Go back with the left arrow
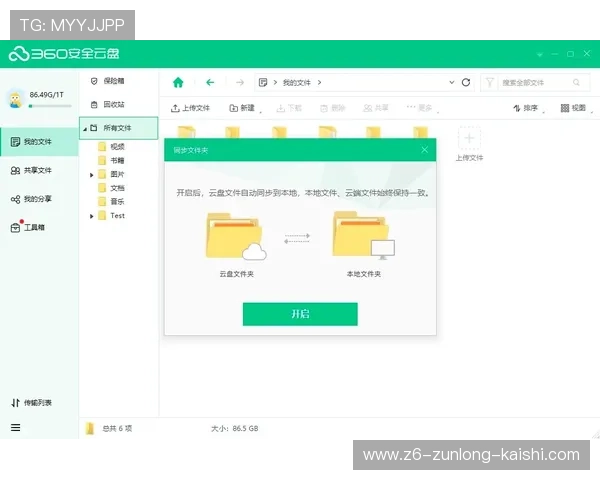This screenshot has width=600, height=480. pos(210,82)
